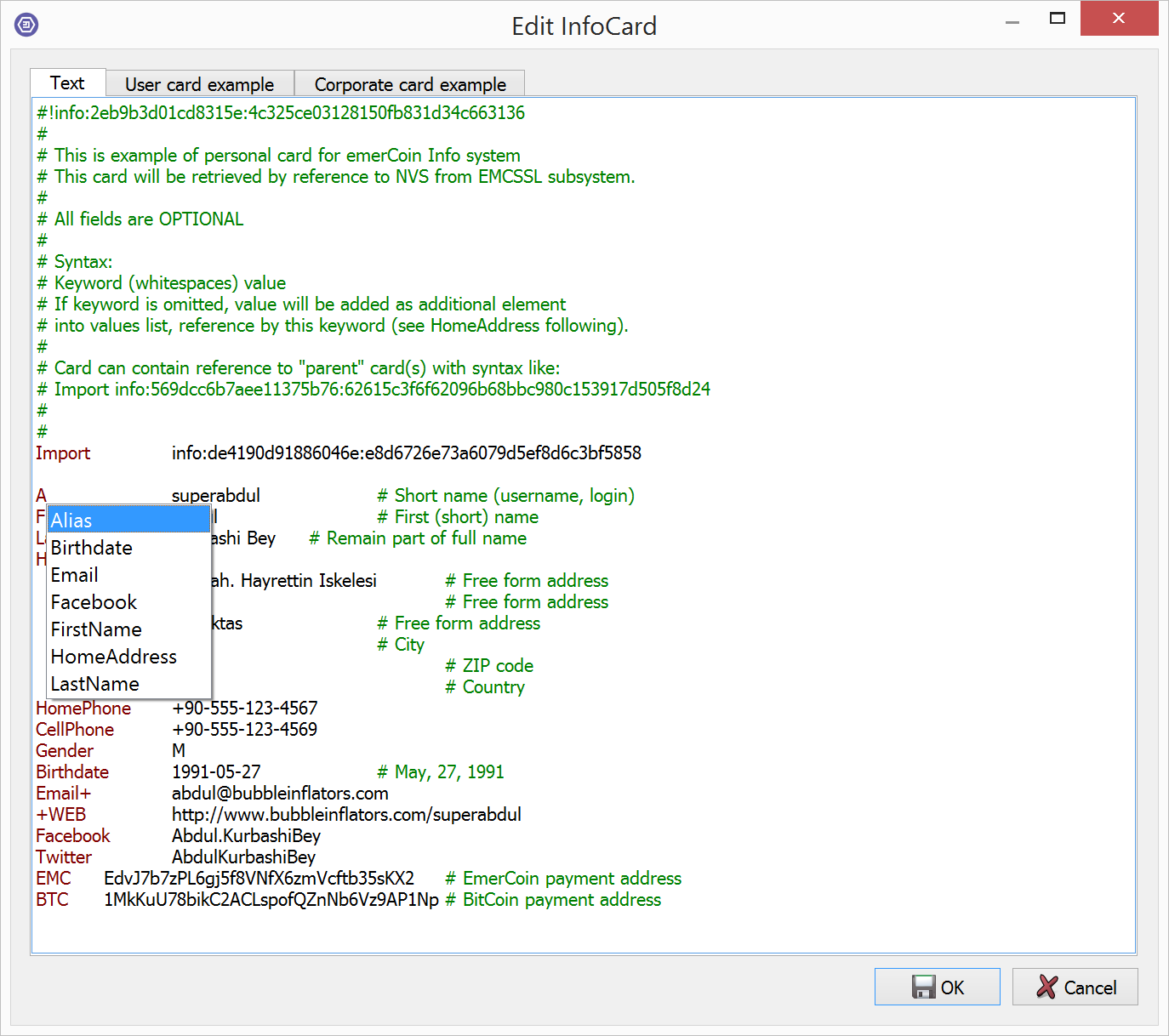Choose Birthdate from the autocomplete popup
The width and height of the screenshot is (1169, 1036).
pos(128,547)
